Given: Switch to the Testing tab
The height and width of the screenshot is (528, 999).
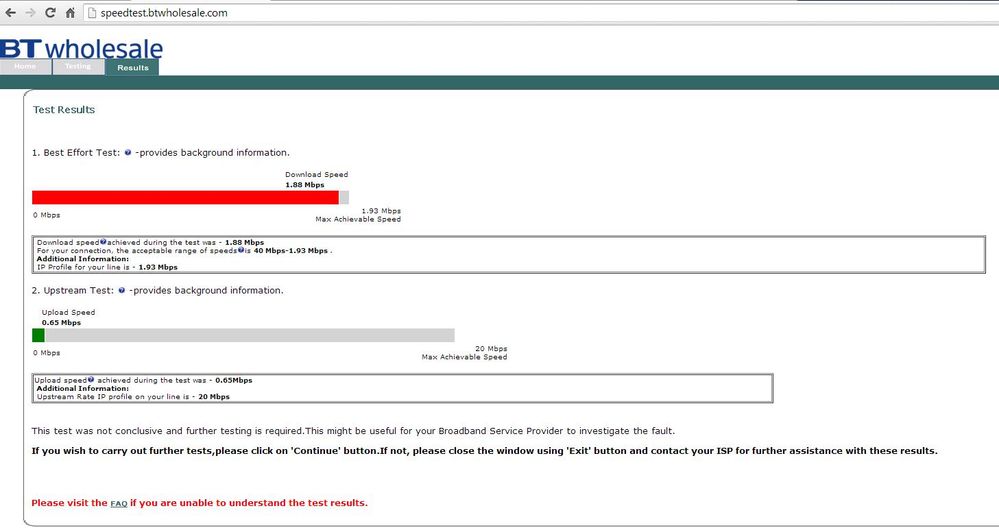Looking at the screenshot, I should (78, 67).
